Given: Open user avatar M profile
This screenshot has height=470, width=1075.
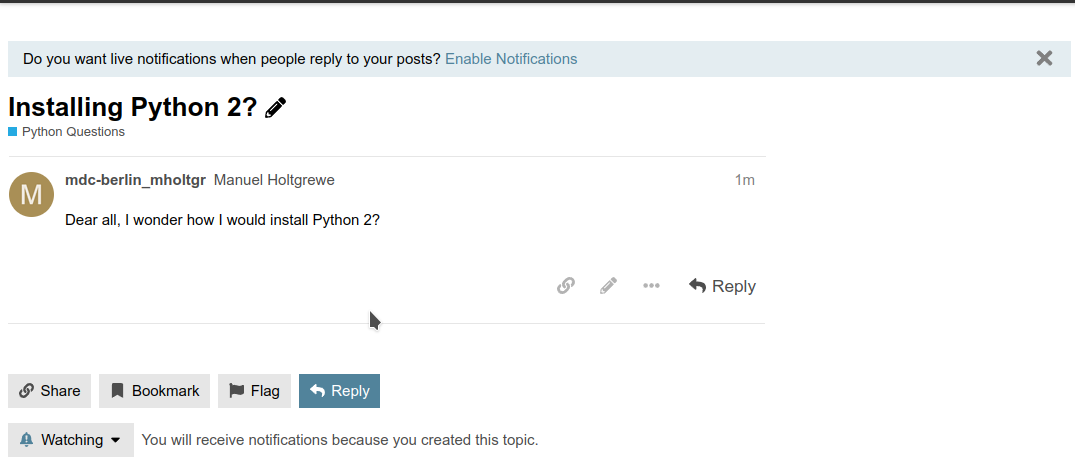Looking at the screenshot, I should pos(31,195).
